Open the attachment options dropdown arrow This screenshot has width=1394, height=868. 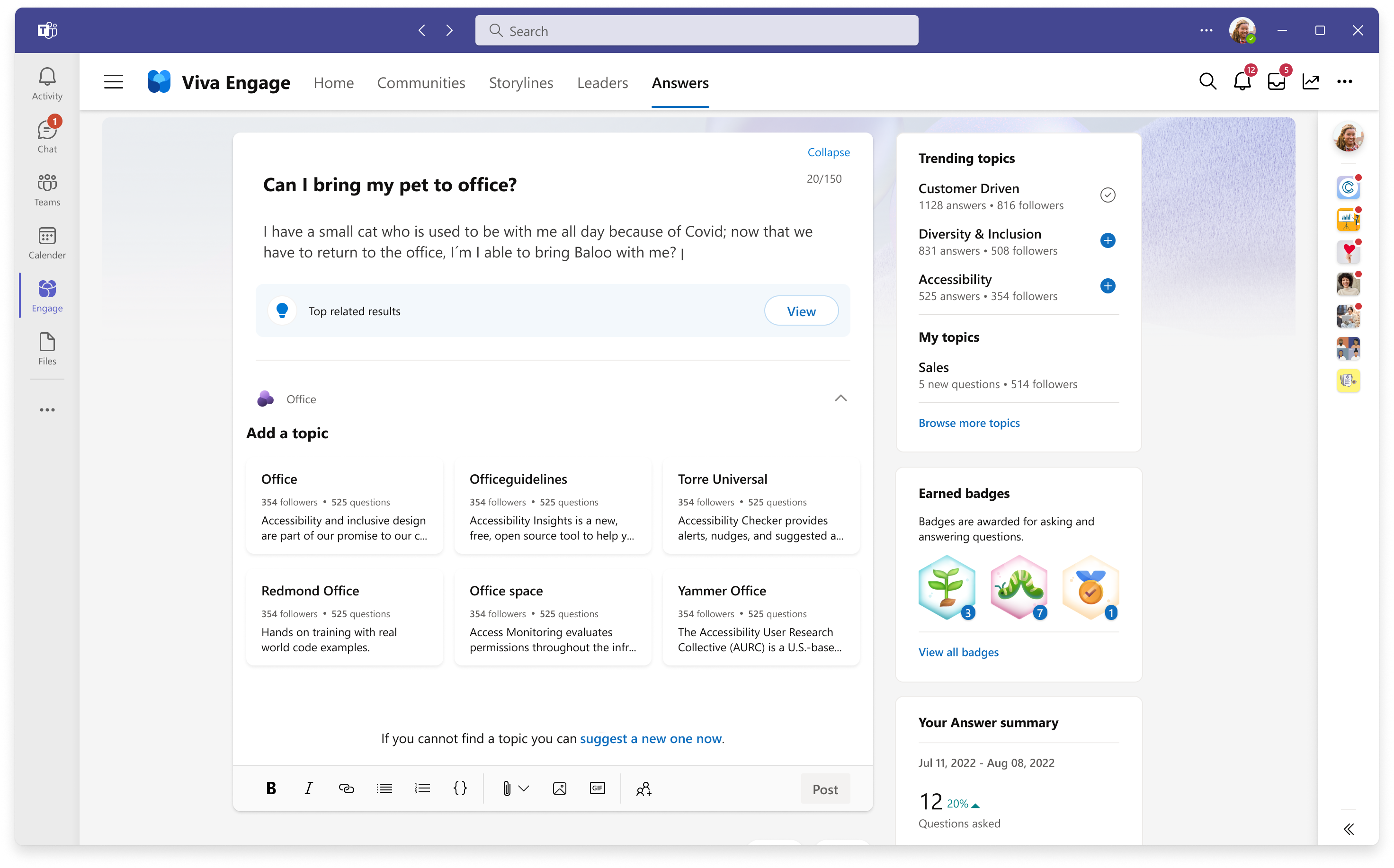click(x=524, y=788)
